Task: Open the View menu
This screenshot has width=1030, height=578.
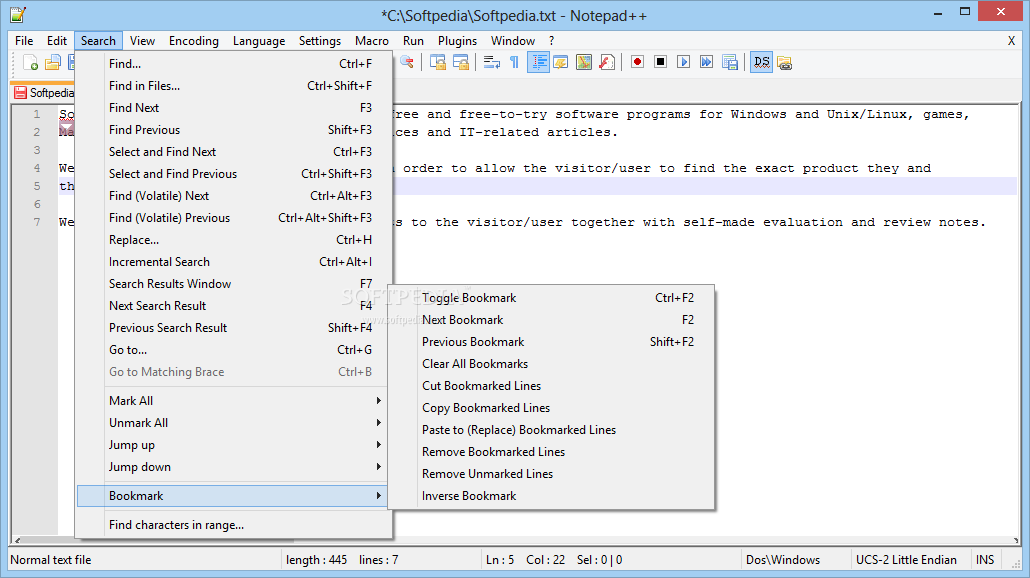Action: (142, 41)
